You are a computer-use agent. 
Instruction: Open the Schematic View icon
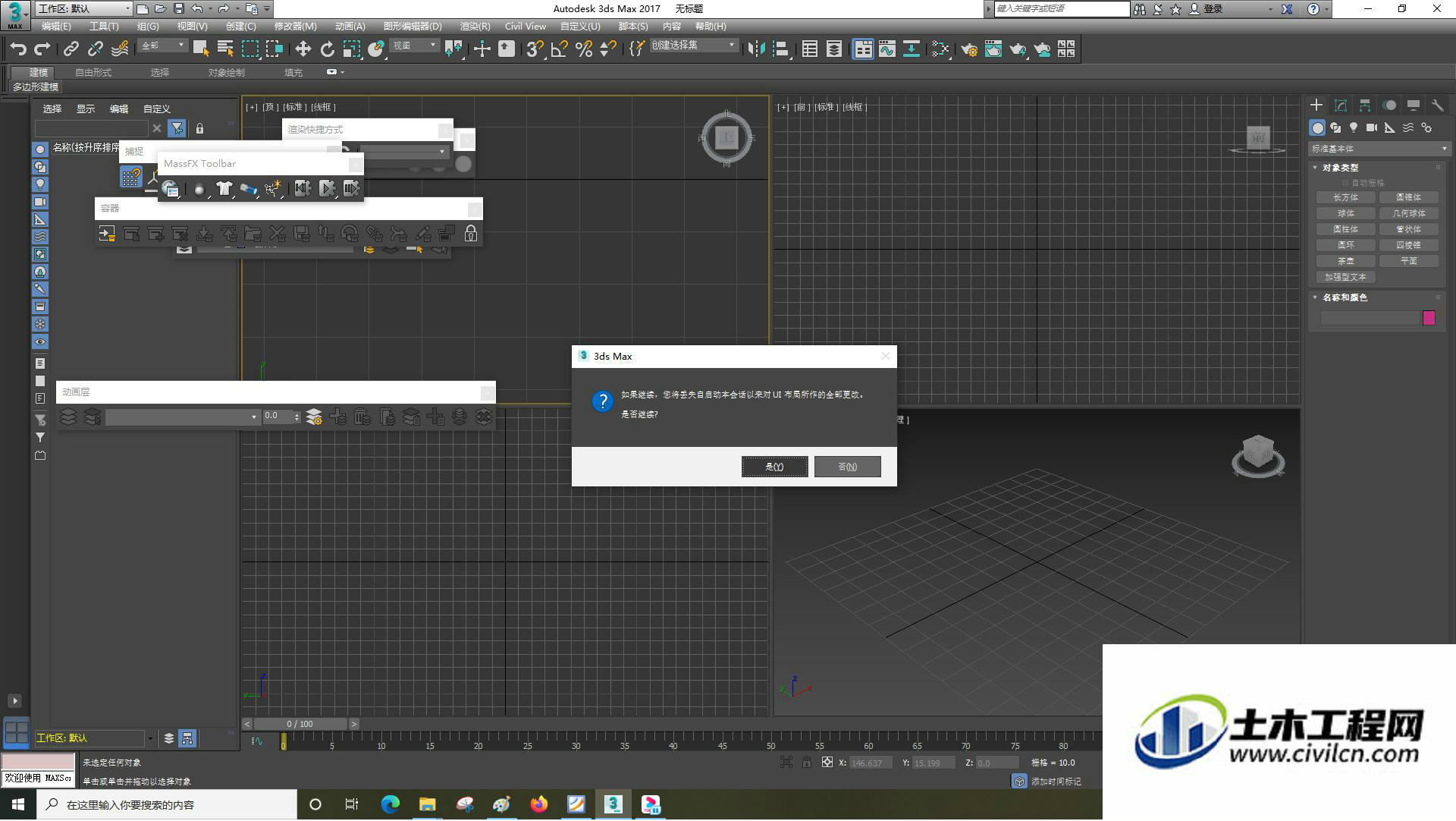[x=911, y=49]
